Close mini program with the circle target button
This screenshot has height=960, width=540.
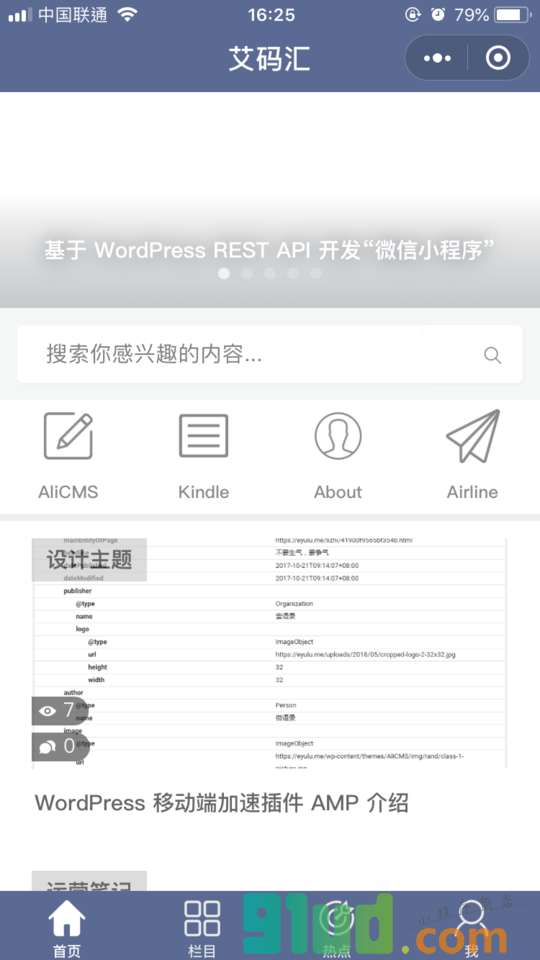498,58
